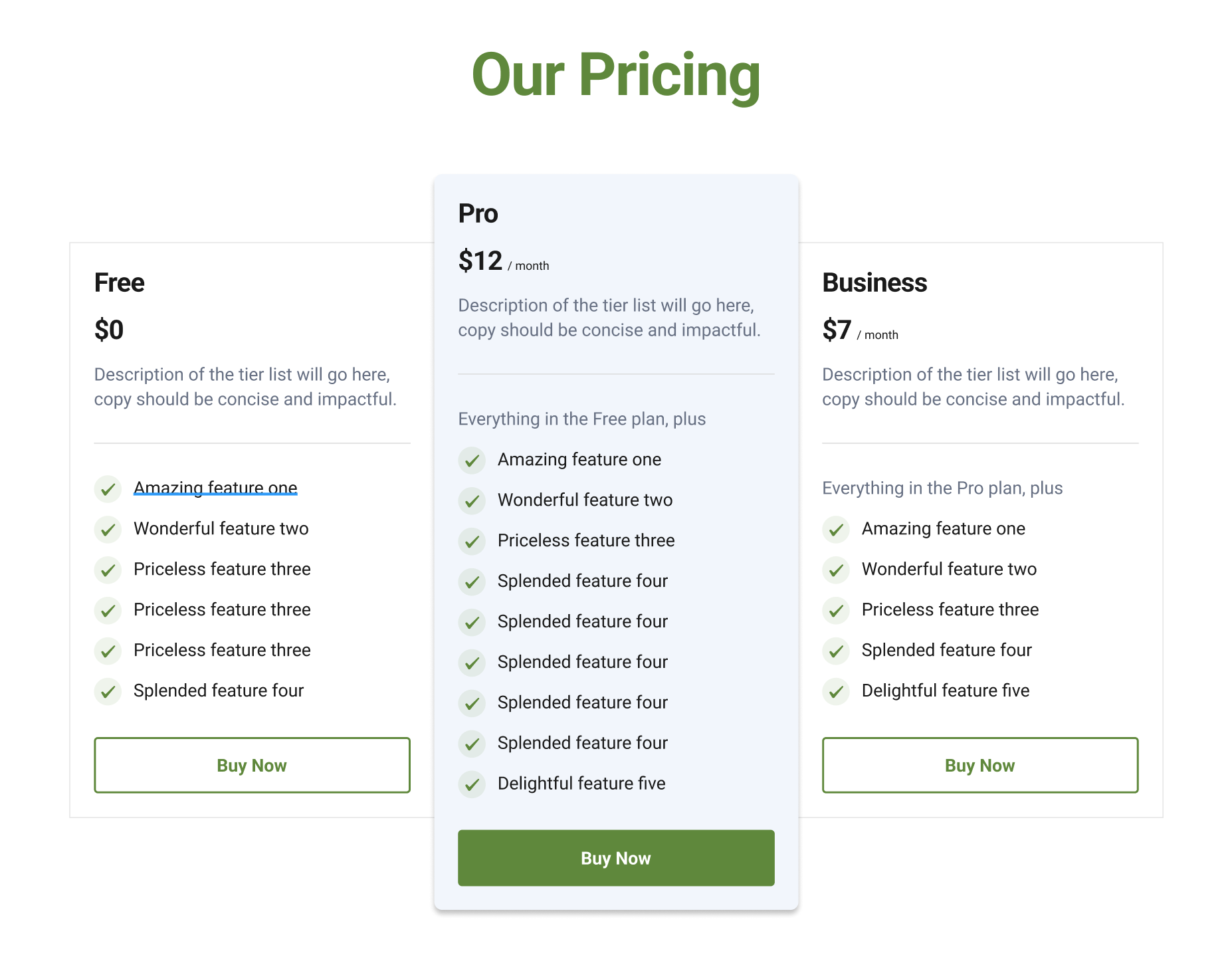Click checkmark icon next to Pro plan's Delightful feature five

click(x=472, y=785)
